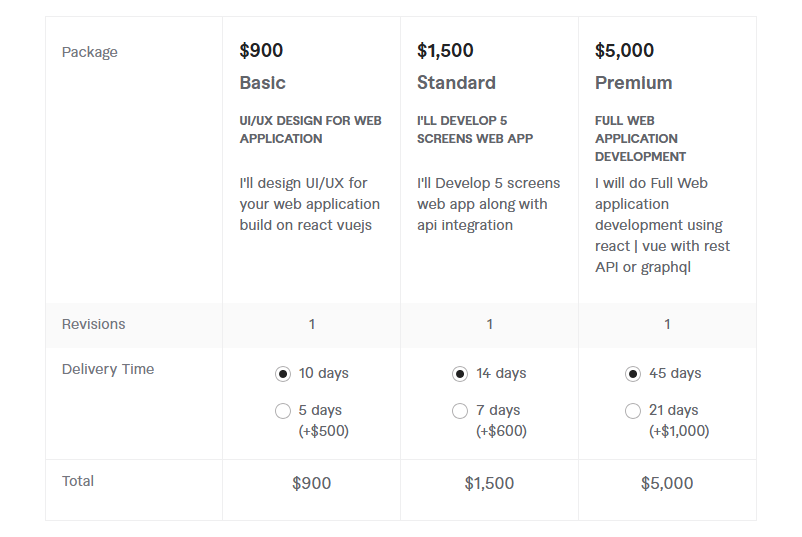Image resolution: width=802 pixels, height=537 pixels.
Task: Click the $900 Basic package price
Action: pyautogui.click(x=261, y=51)
